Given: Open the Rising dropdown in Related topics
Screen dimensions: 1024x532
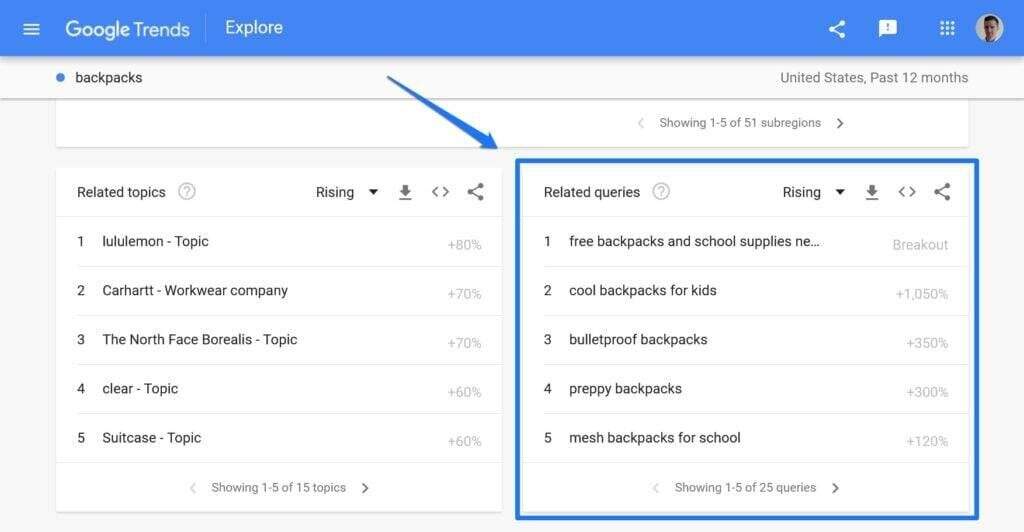Looking at the screenshot, I should point(346,192).
